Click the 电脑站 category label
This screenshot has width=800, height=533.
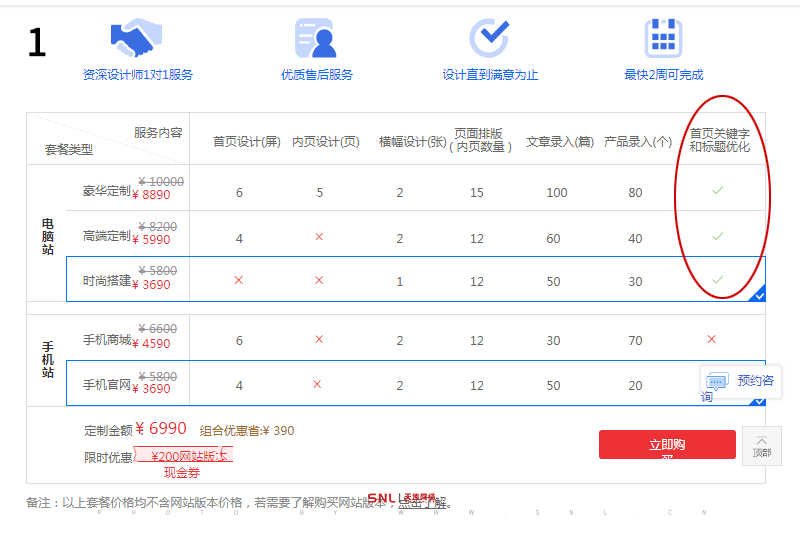(x=47, y=235)
